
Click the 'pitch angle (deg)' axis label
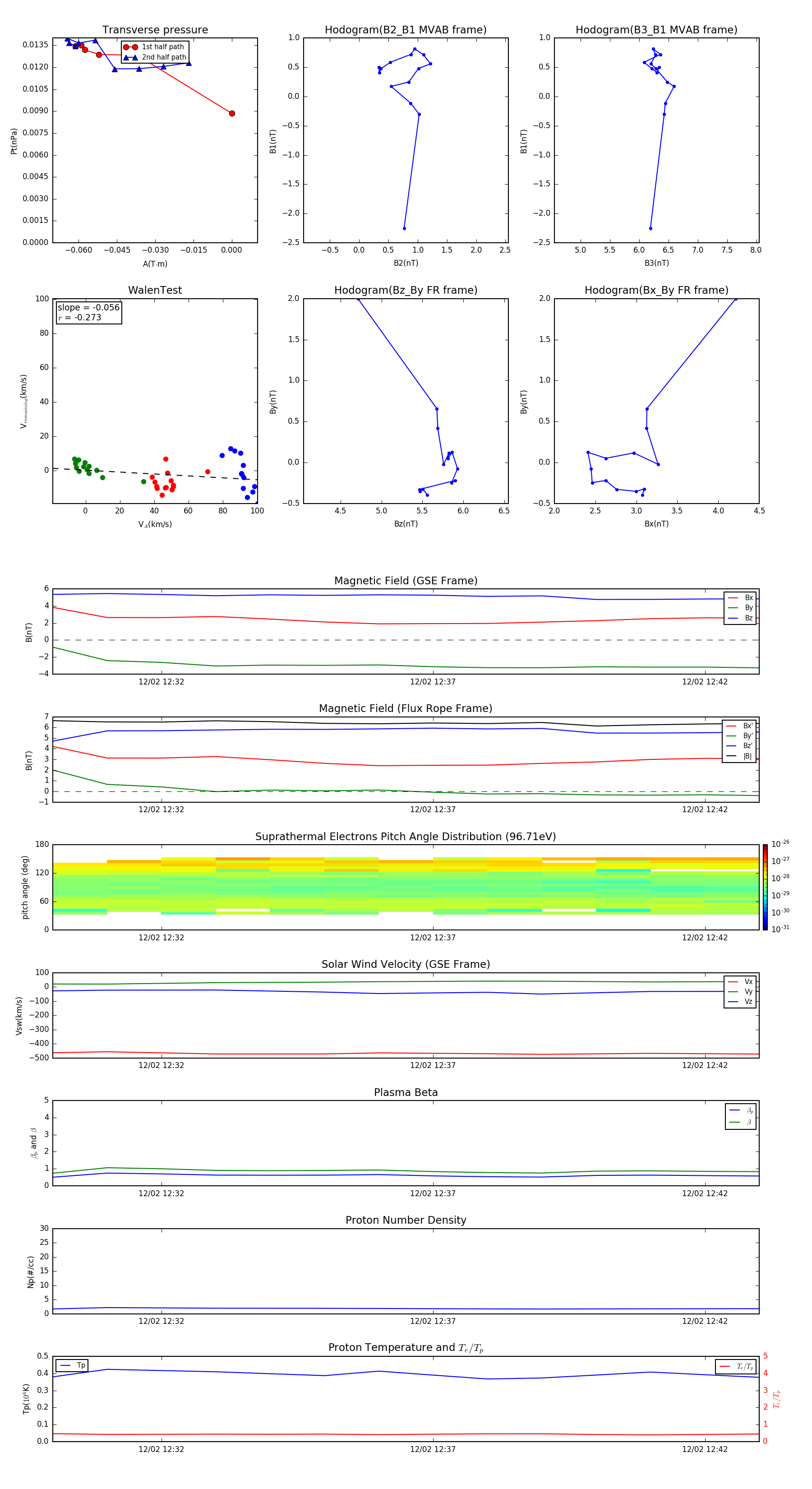point(25,887)
